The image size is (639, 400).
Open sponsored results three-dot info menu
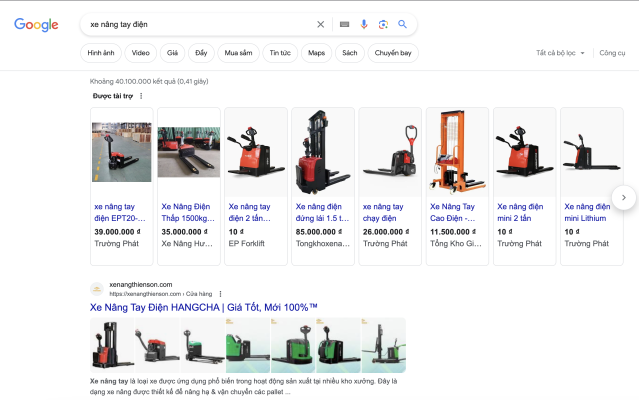tap(141, 96)
